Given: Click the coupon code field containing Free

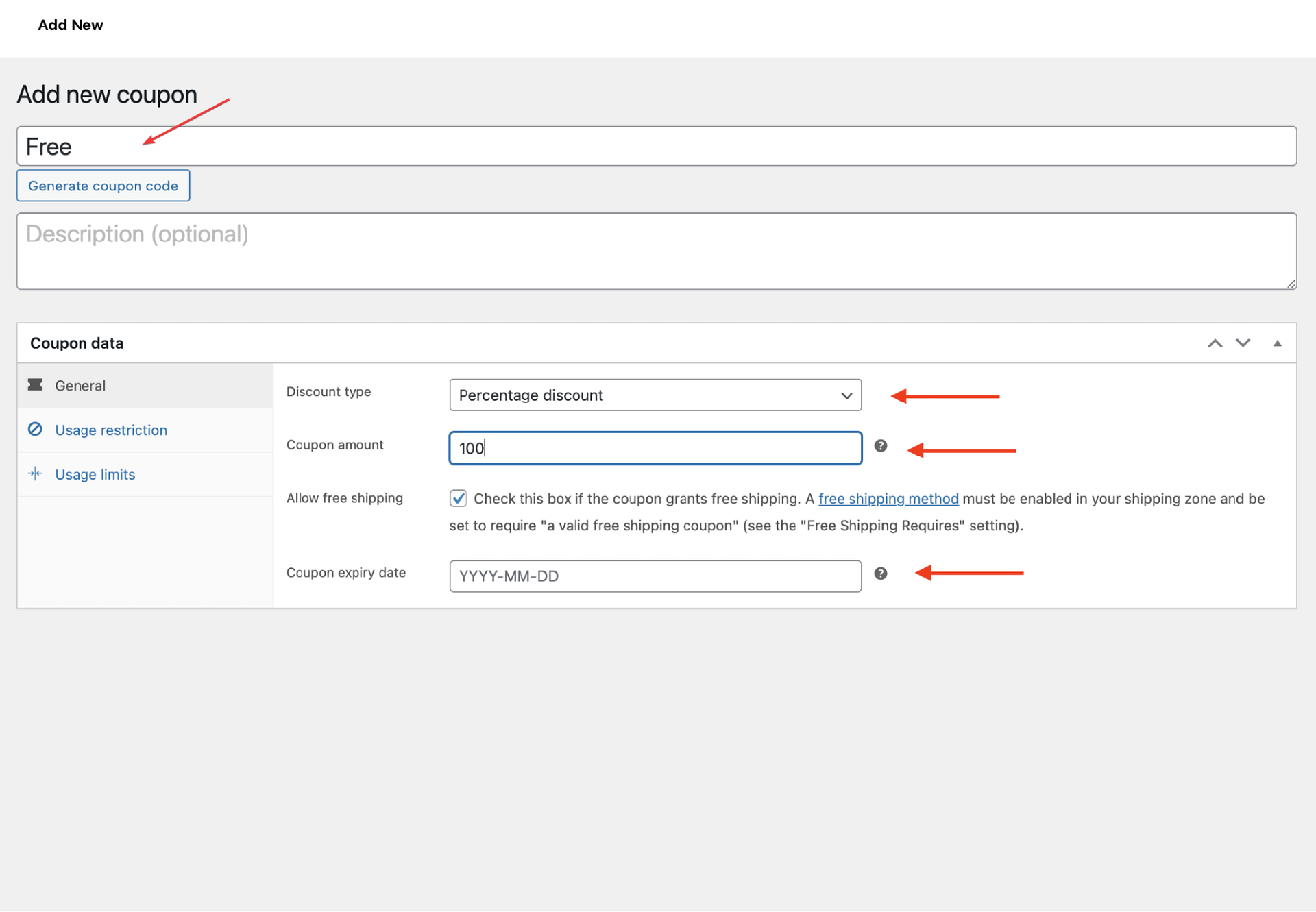Looking at the screenshot, I should (x=657, y=146).
